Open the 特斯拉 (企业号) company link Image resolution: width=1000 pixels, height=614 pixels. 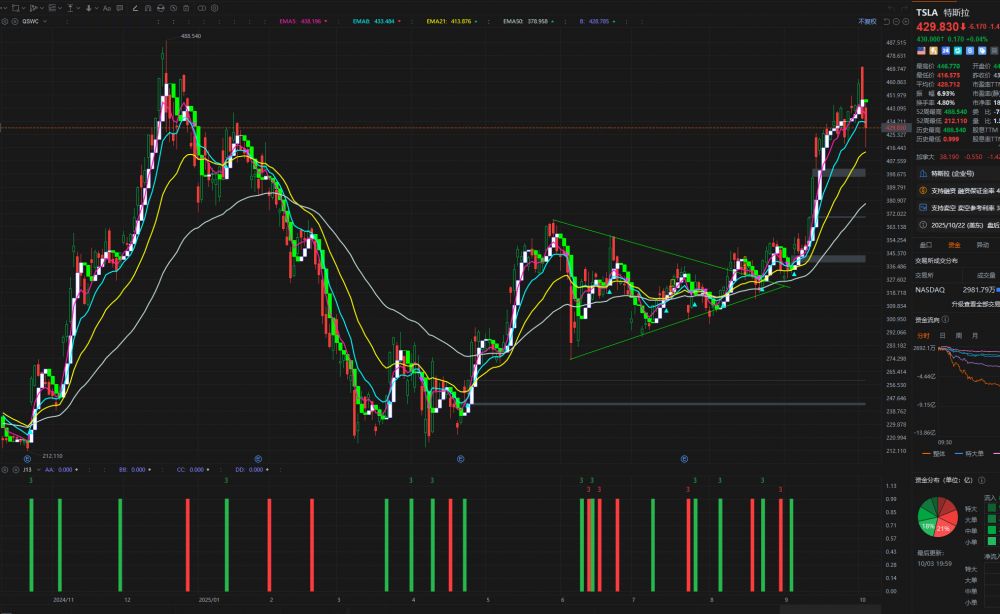point(954,173)
